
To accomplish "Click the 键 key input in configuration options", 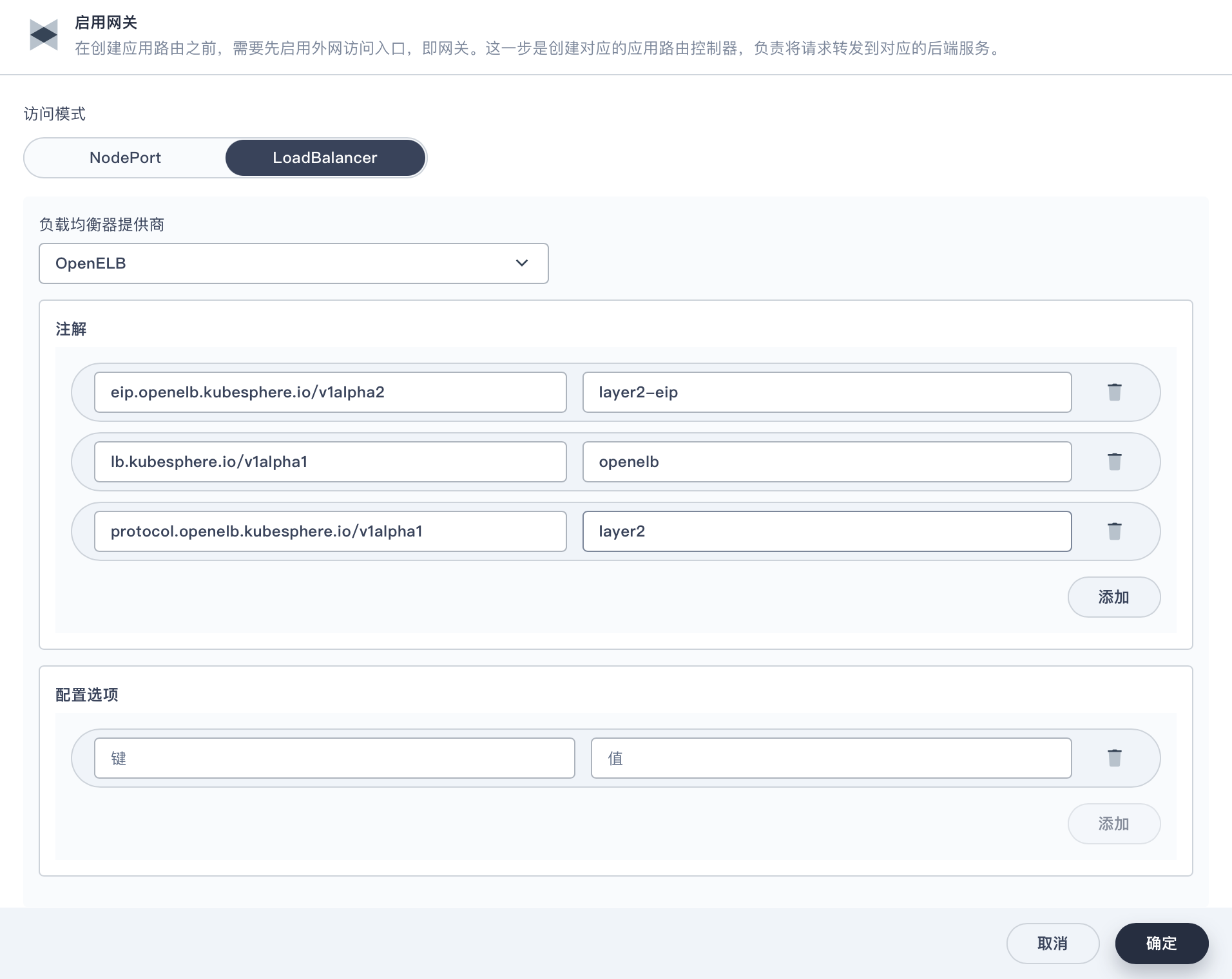I will pos(334,758).
